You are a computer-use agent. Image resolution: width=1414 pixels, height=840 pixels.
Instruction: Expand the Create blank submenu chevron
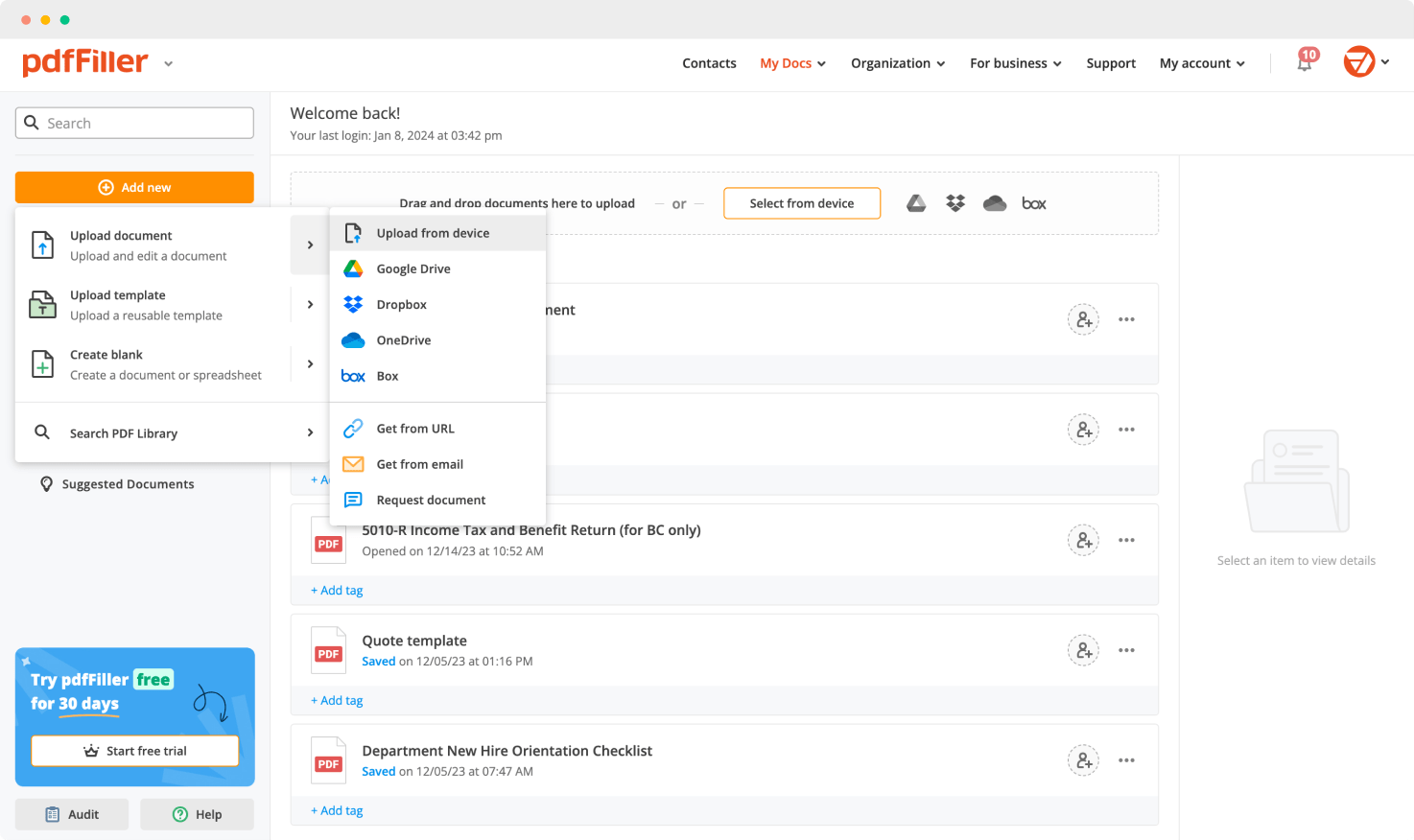pos(309,363)
